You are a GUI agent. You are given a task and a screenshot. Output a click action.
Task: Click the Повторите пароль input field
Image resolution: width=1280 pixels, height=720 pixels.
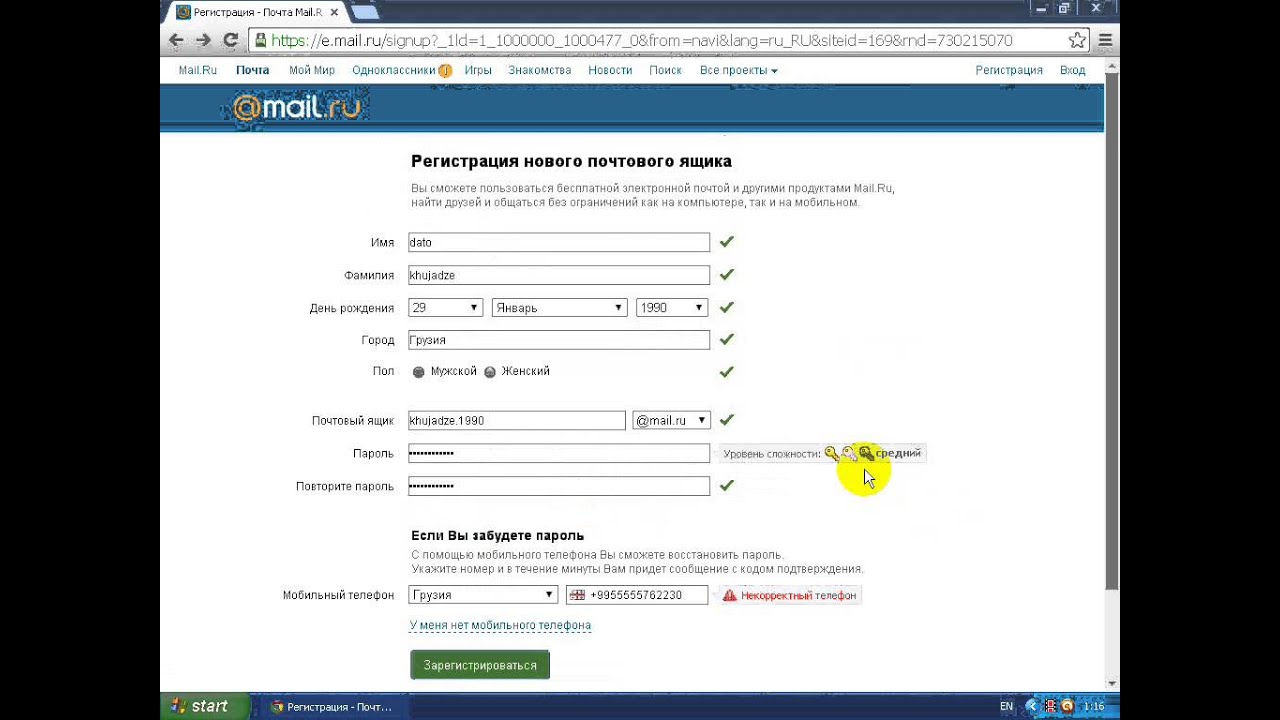559,486
